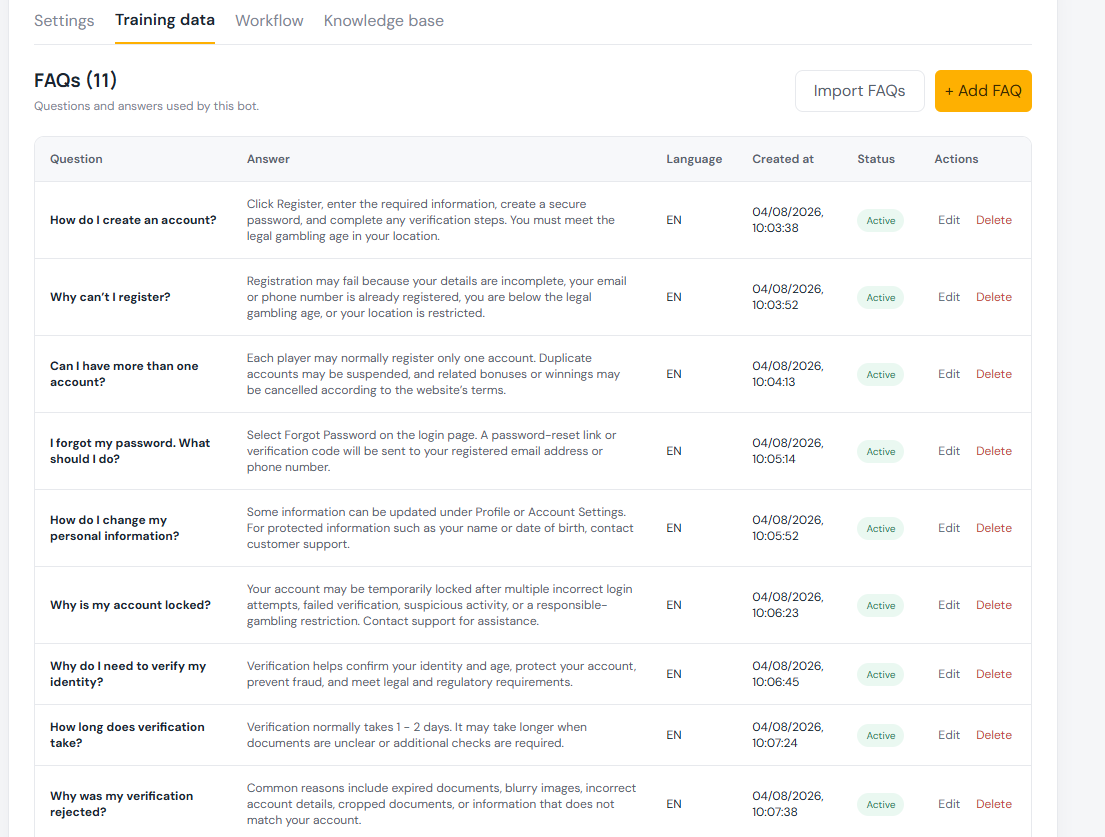Screen dimensions: 1105x837
Task: Click EN language in 'Why can't I register?' row
Action: point(674,297)
